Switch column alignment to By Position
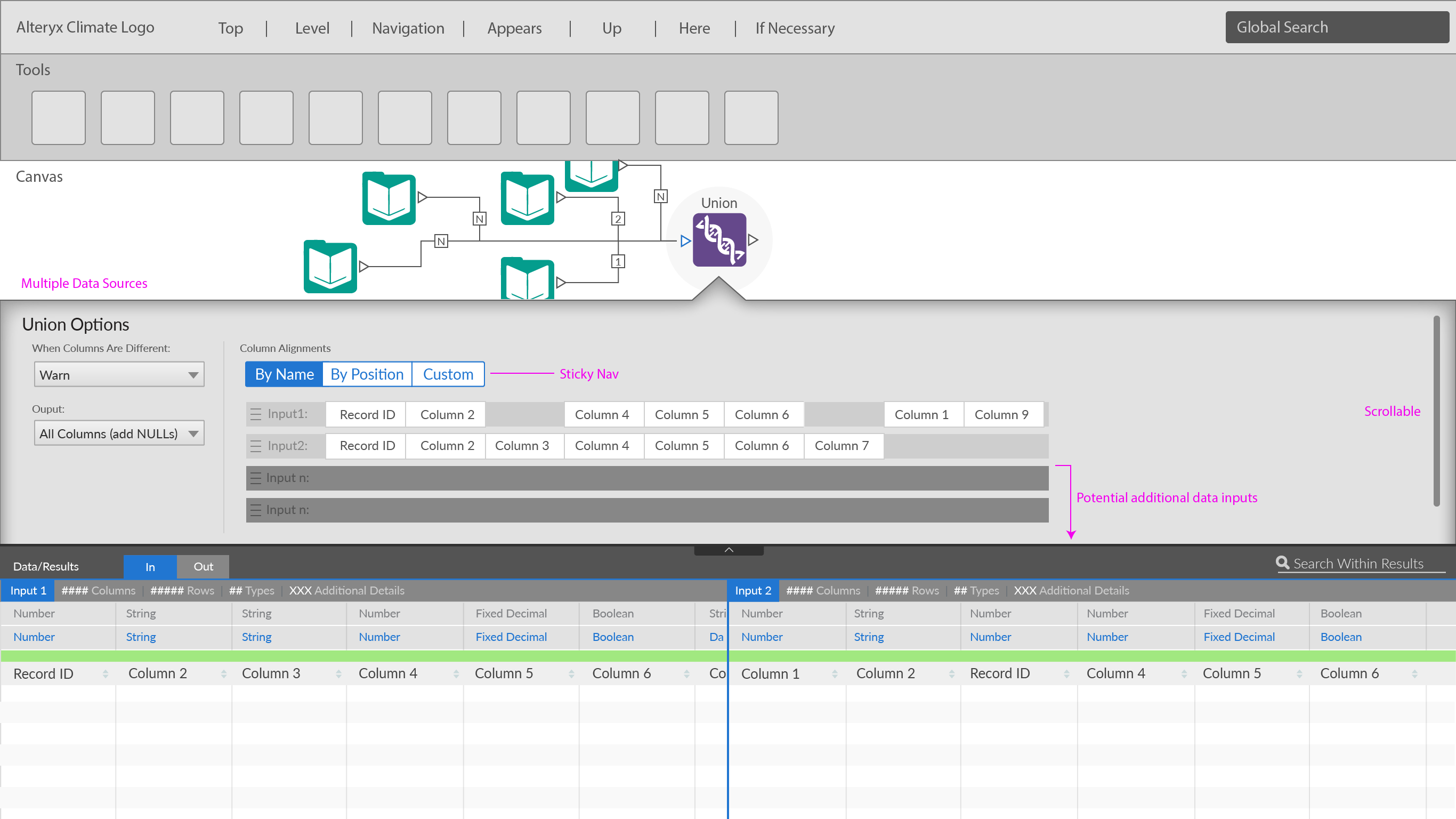The height and width of the screenshot is (819, 1456). click(367, 374)
